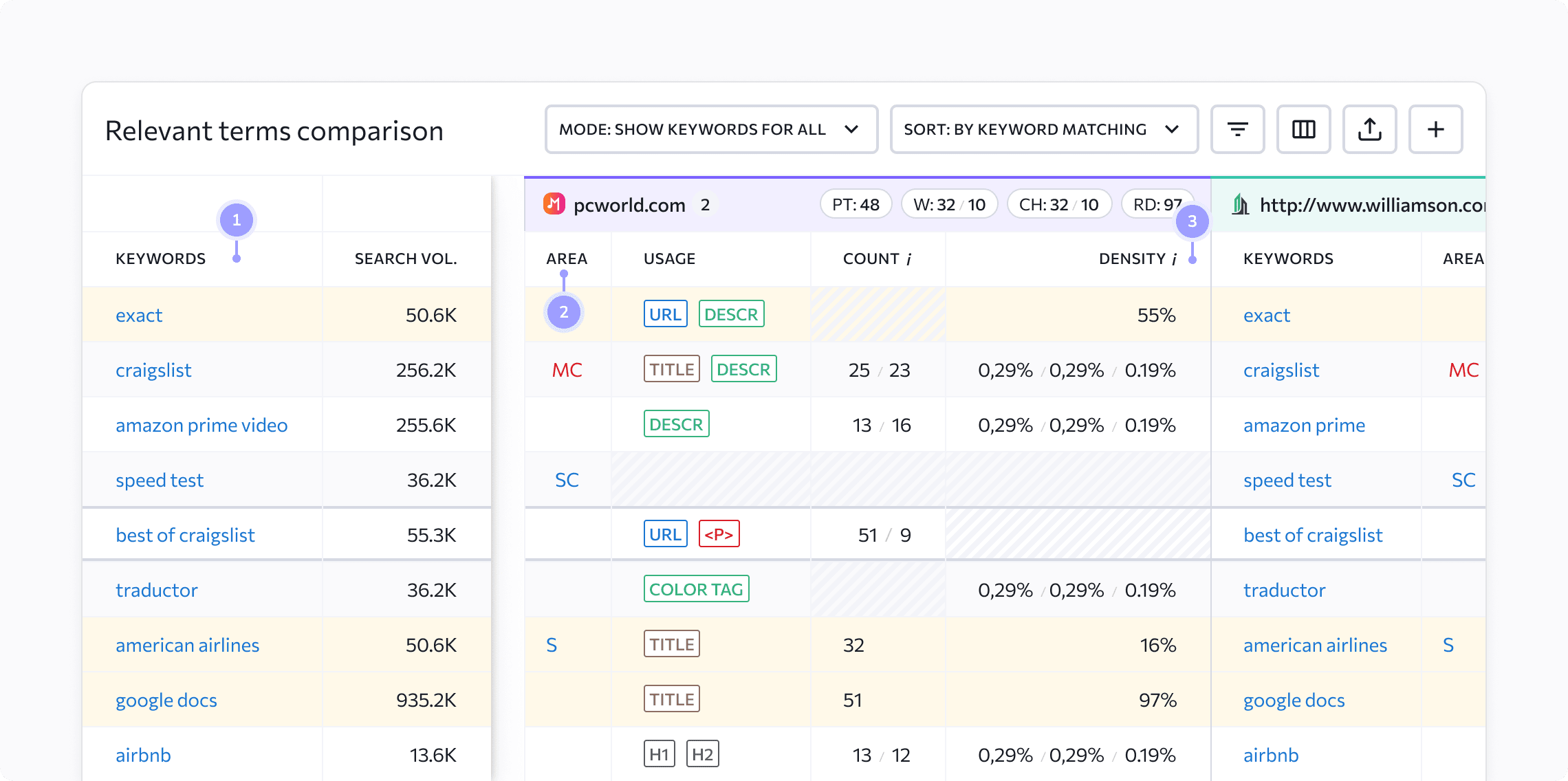
Task: Open the amazon prime video keyword link
Action: 202,425
